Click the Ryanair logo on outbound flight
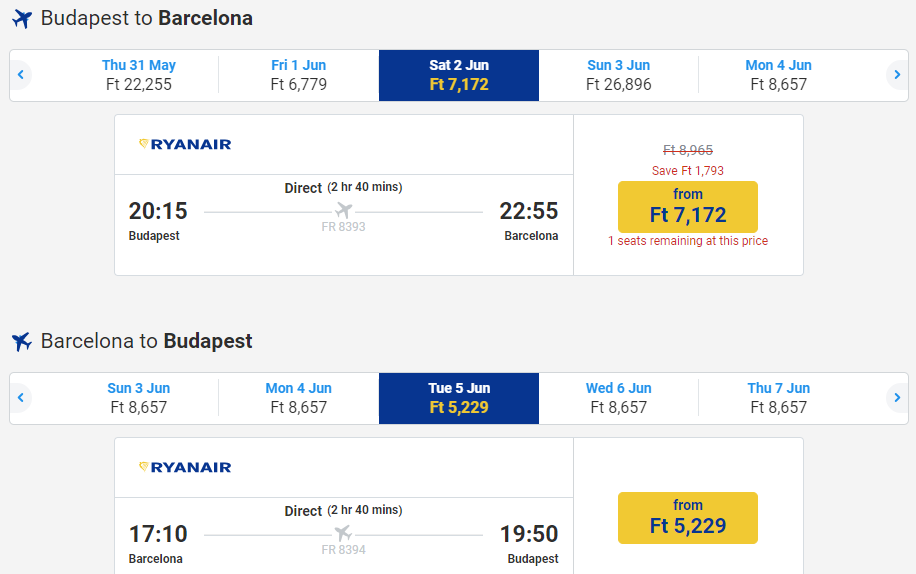916x574 pixels. tap(185, 145)
